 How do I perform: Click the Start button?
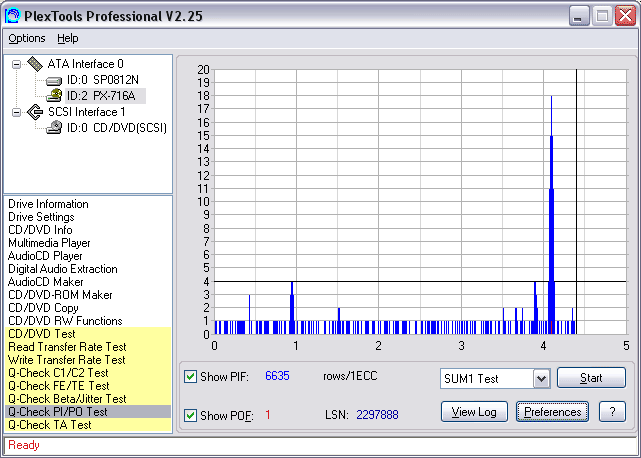[x=591, y=377]
